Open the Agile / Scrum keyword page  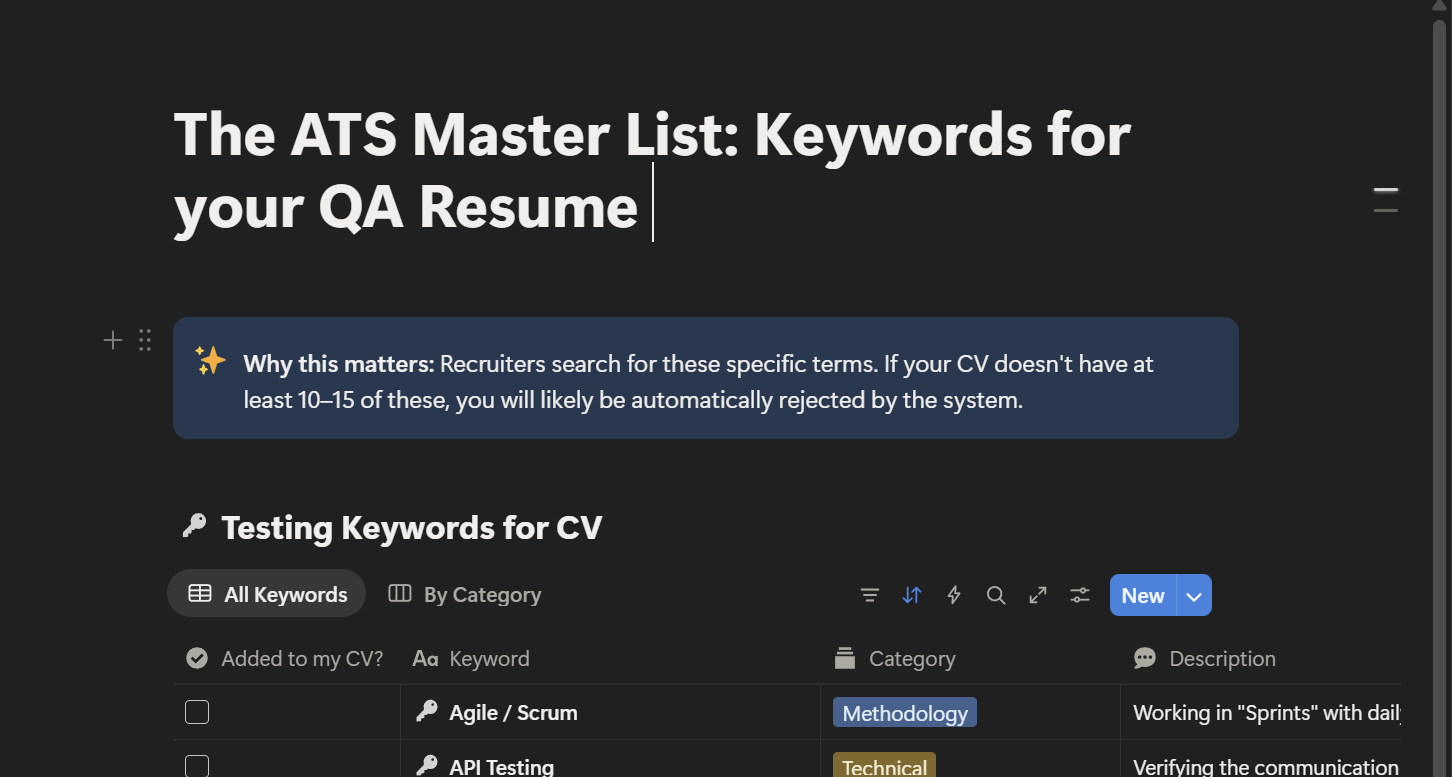pos(513,713)
